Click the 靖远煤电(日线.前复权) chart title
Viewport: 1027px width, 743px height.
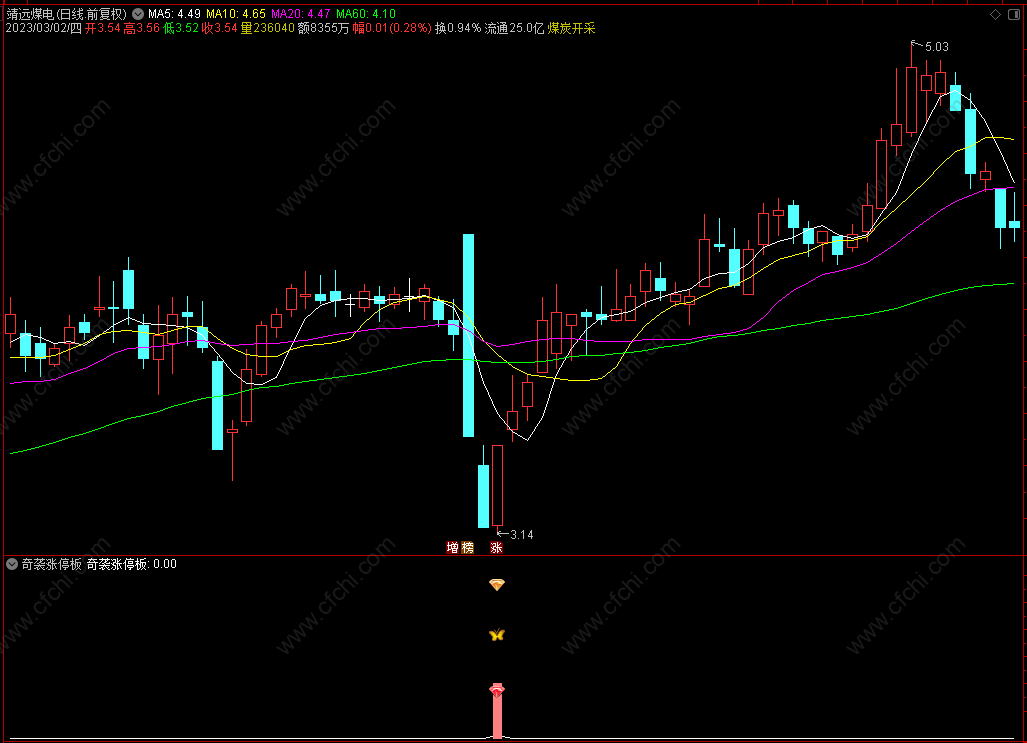point(67,14)
